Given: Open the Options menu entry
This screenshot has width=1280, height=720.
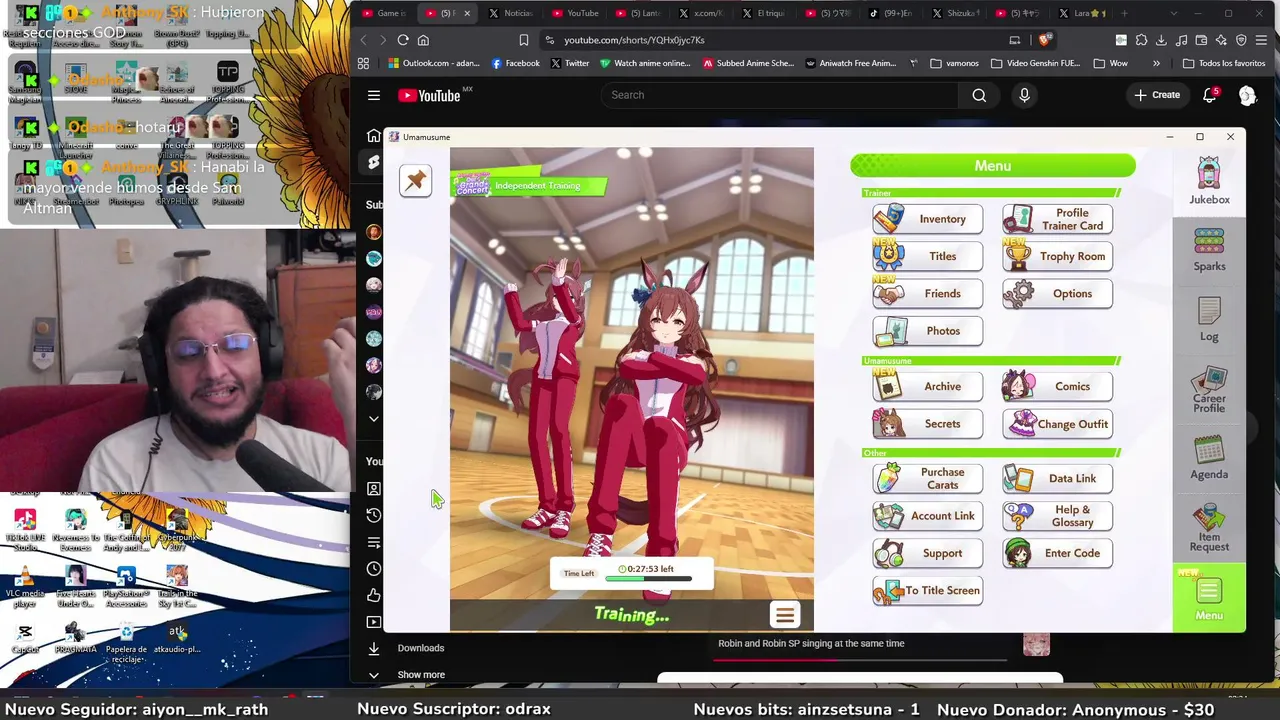Looking at the screenshot, I should (x=1057, y=294).
